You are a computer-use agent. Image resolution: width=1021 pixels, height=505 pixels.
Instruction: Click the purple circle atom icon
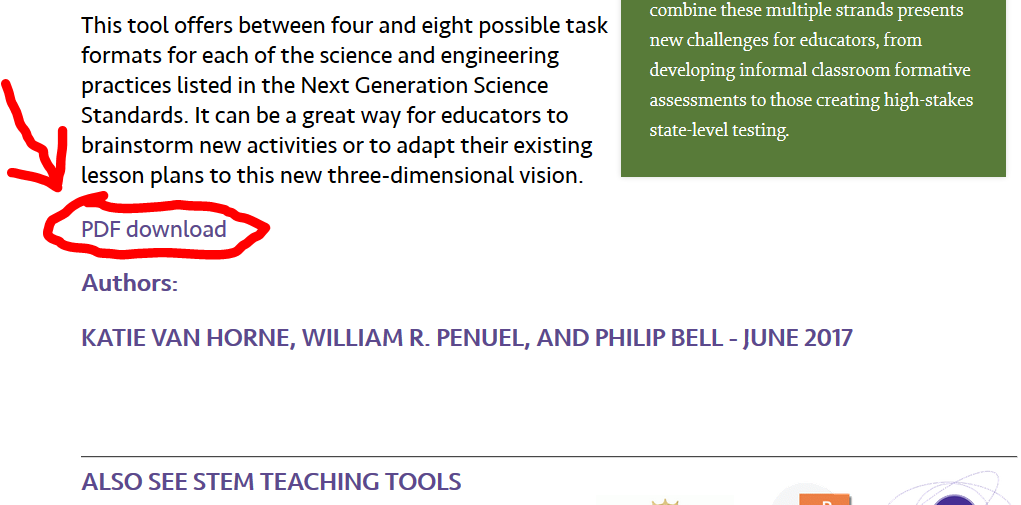click(954, 500)
